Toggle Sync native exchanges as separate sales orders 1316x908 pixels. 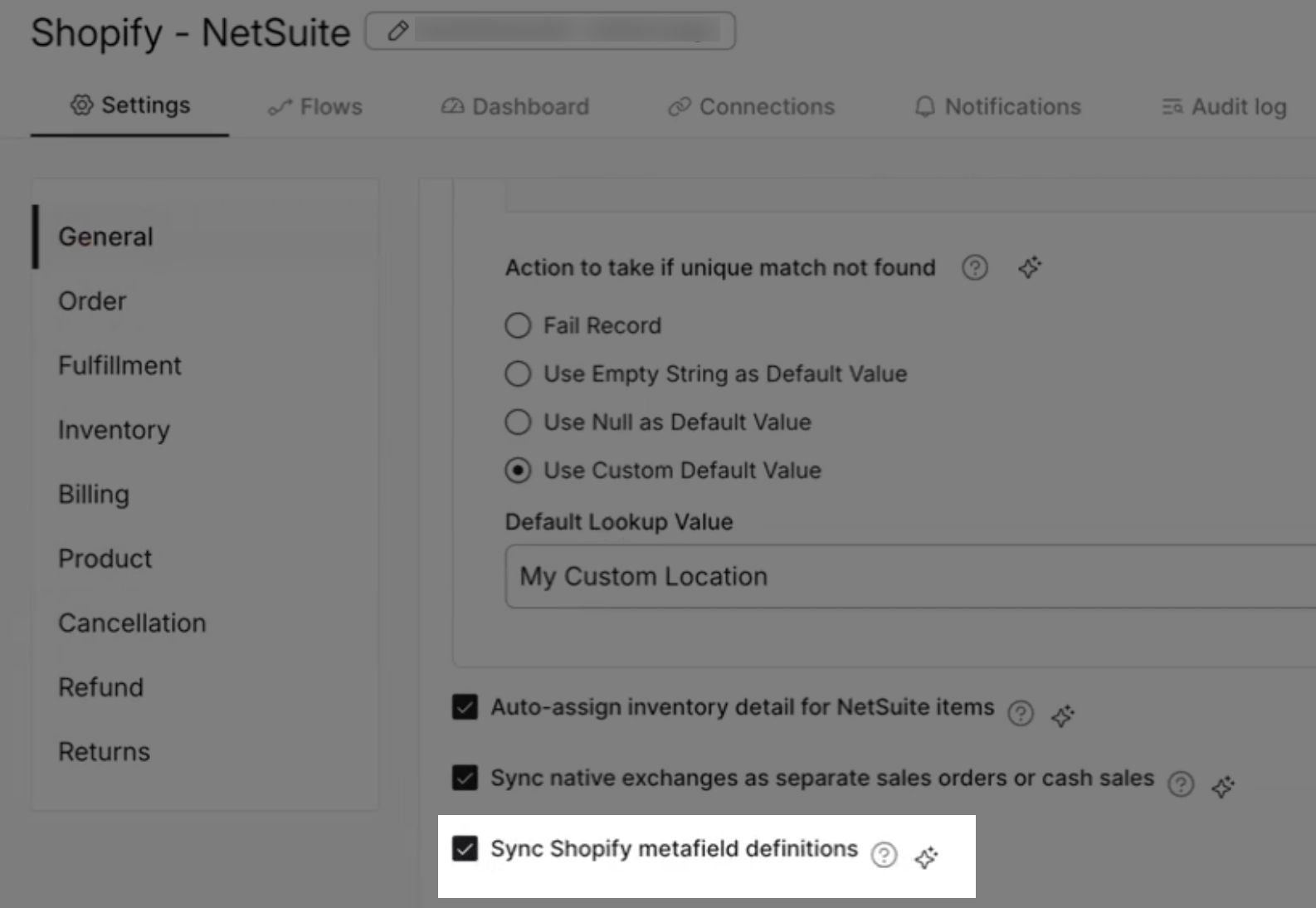coord(465,778)
